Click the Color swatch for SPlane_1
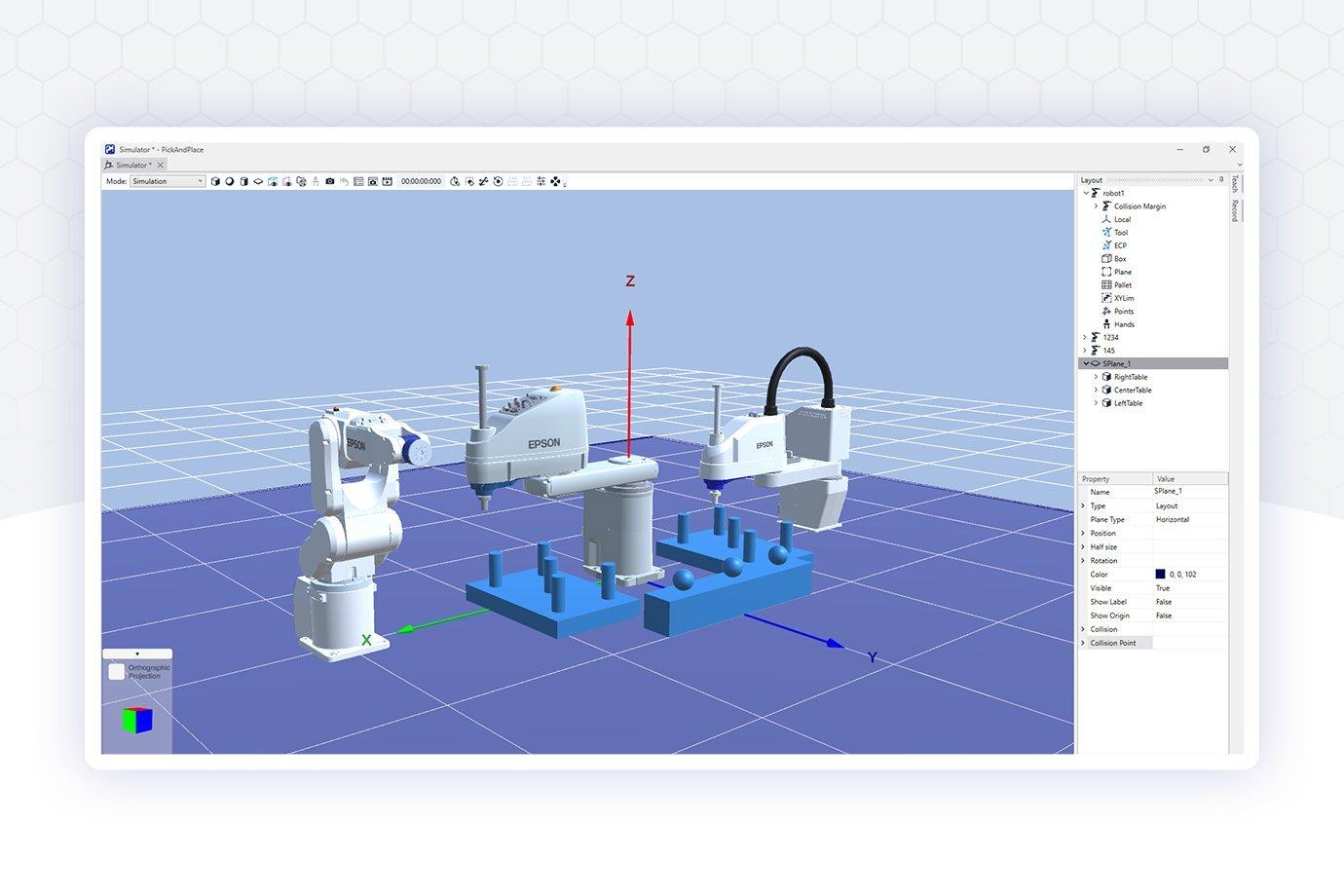The image size is (1344, 896). pos(1160,575)
